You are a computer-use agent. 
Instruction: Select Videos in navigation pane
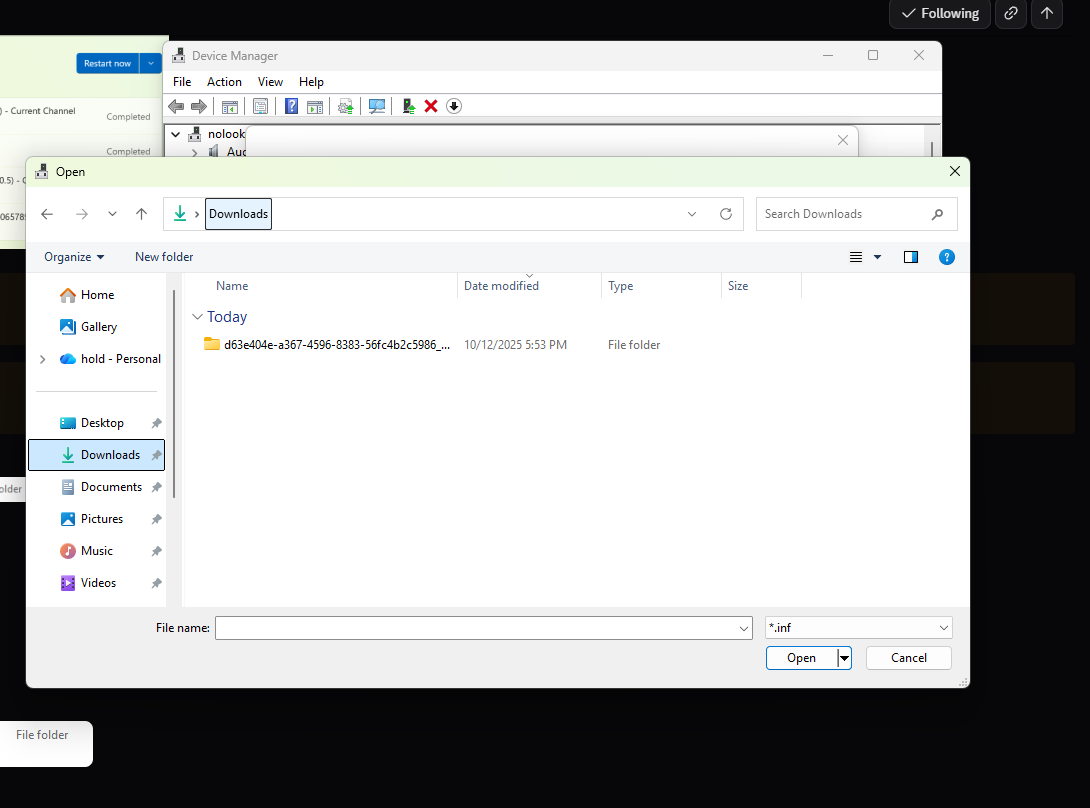(x=98, y=583)
